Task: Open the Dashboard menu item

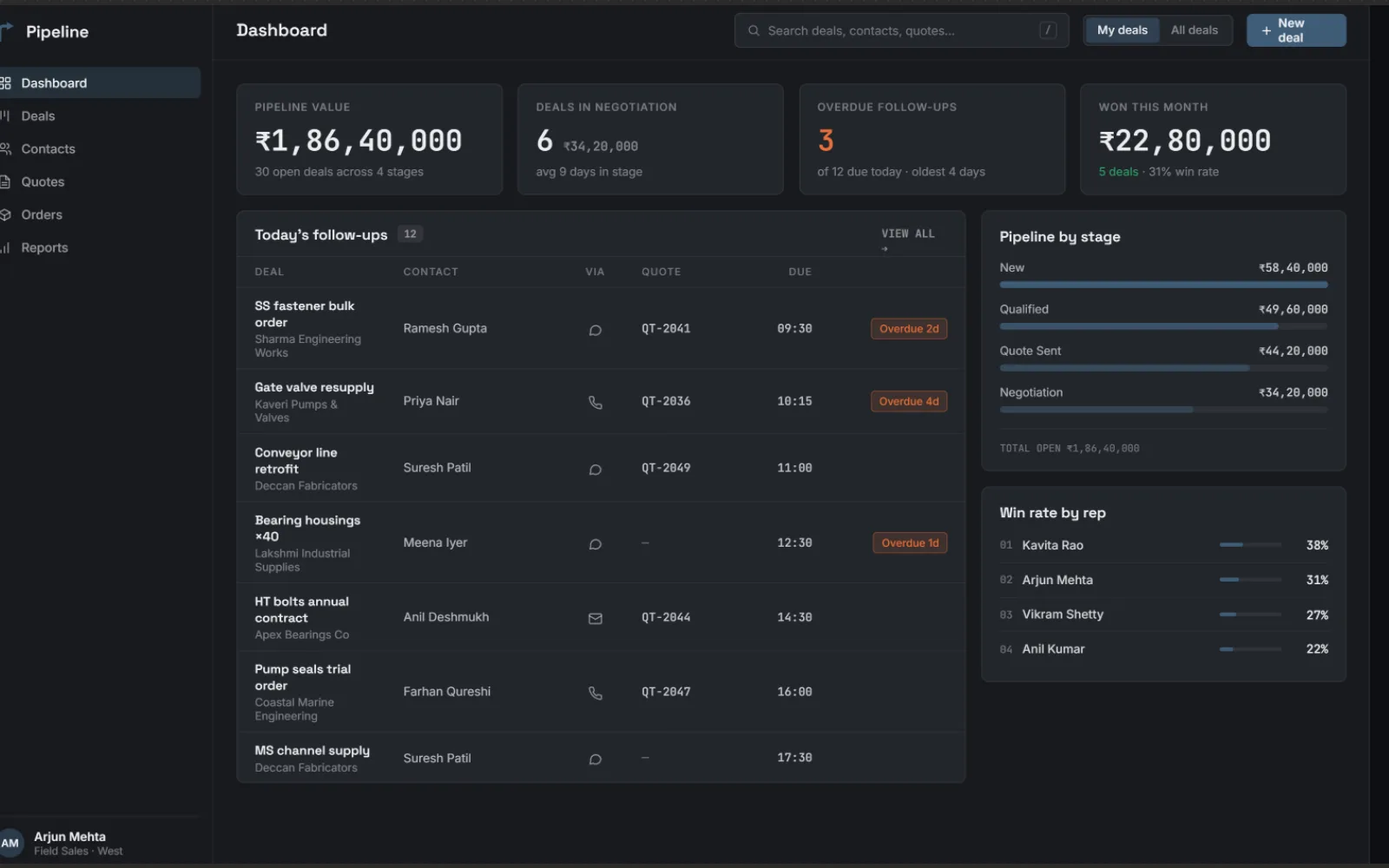Action: [x=99, y=83]
